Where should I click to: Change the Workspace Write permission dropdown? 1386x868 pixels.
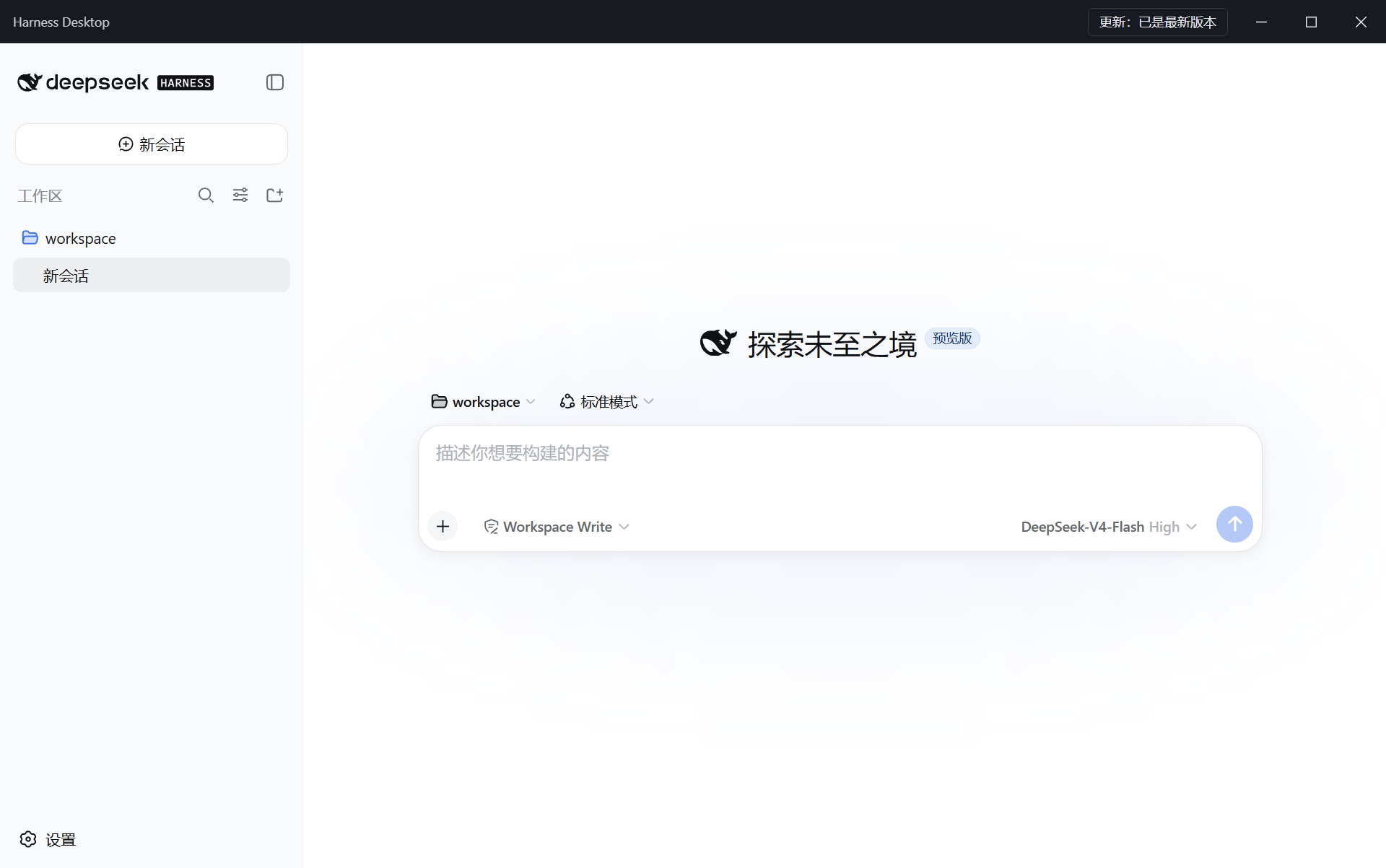coord(557,527)
